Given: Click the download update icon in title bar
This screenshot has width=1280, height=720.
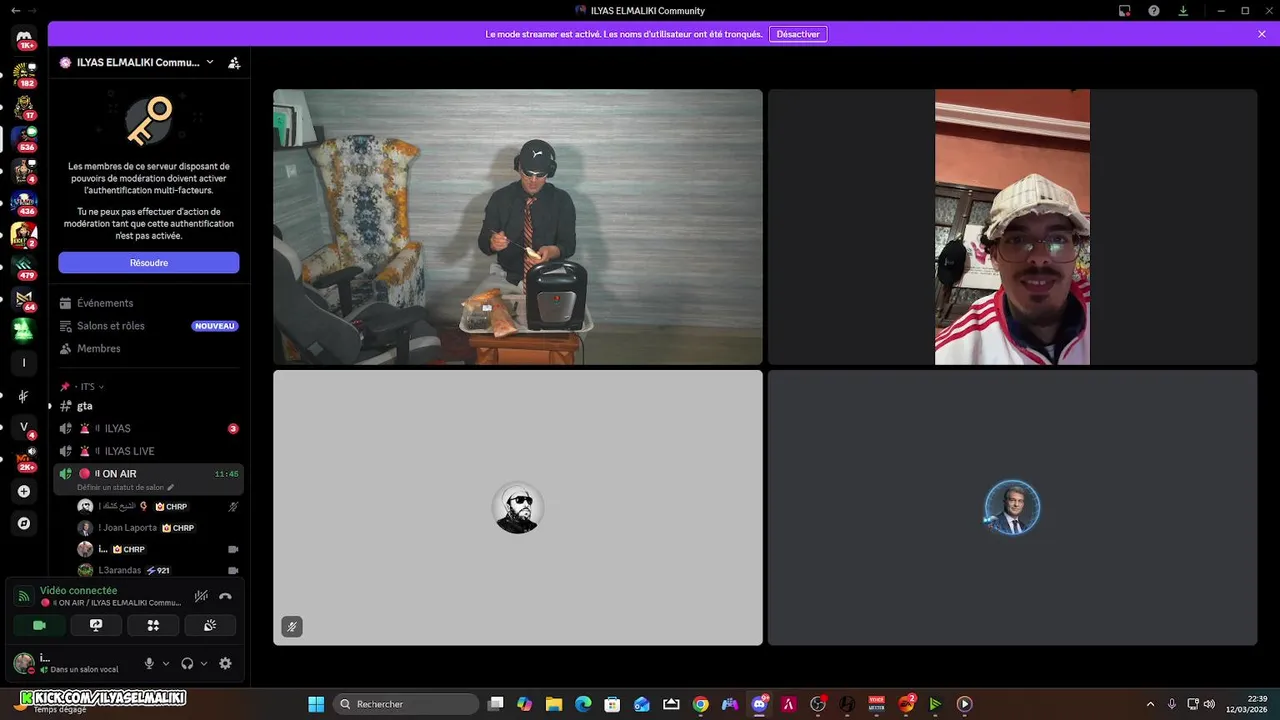Looking at the screenshot, I should tap(1184, 11).
